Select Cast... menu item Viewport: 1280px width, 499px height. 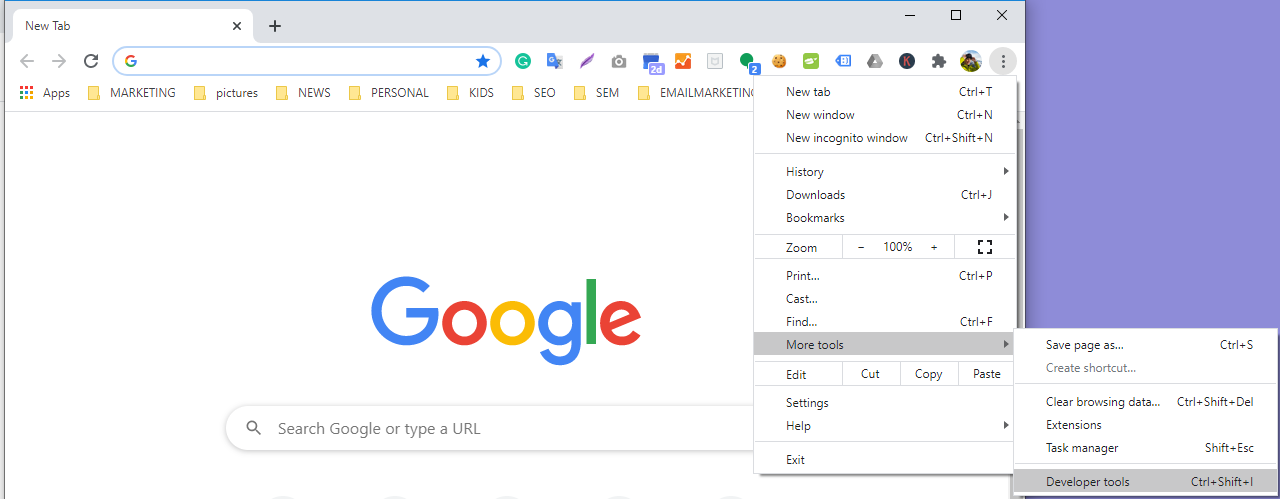click(x=884, y=299)
